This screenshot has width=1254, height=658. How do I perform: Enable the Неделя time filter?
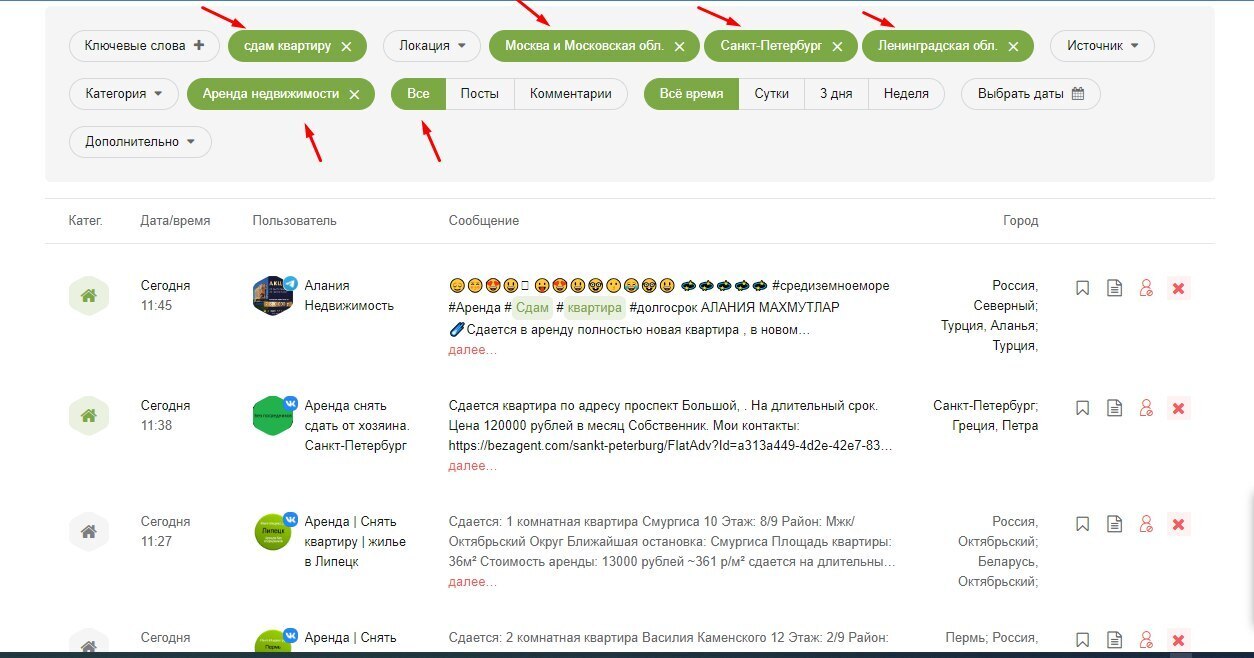[x=906, y=93]
